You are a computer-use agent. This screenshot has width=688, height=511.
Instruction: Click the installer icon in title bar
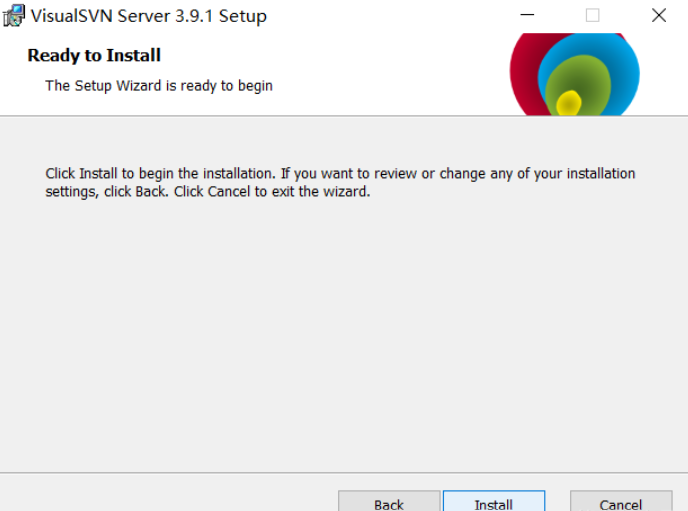point(14,15)
